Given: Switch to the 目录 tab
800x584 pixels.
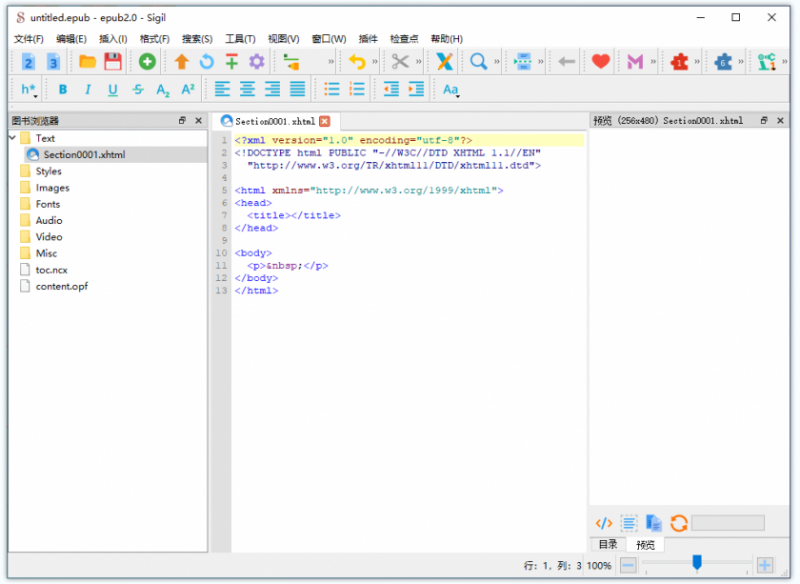Looking at the screenshot, I should (x=608, y=544).
